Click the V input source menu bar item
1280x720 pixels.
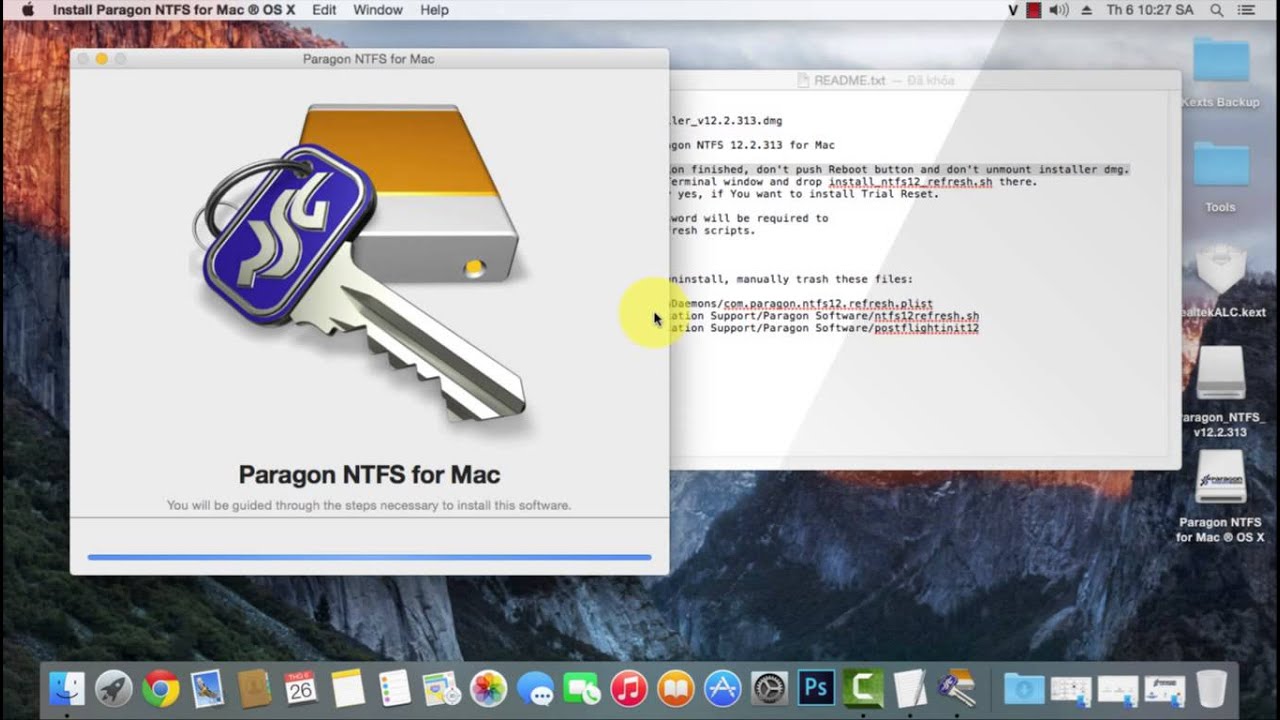1012,10
